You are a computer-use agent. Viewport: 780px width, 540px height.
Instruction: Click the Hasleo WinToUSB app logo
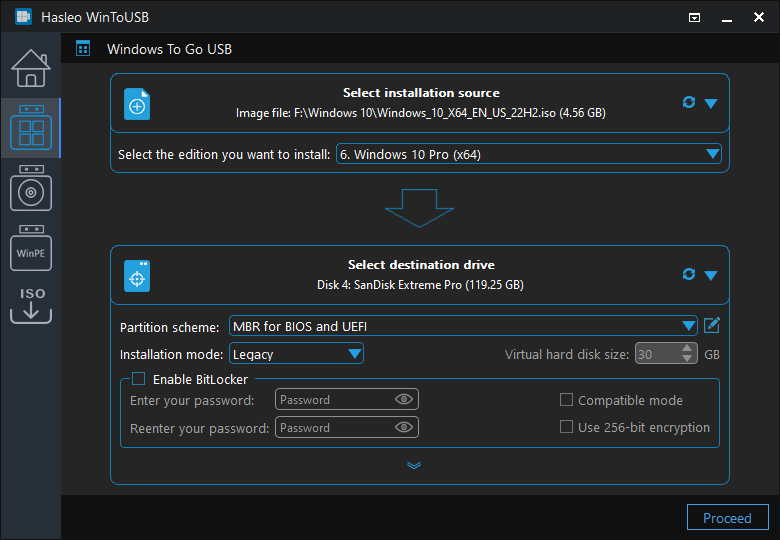(x=23, y=17)
